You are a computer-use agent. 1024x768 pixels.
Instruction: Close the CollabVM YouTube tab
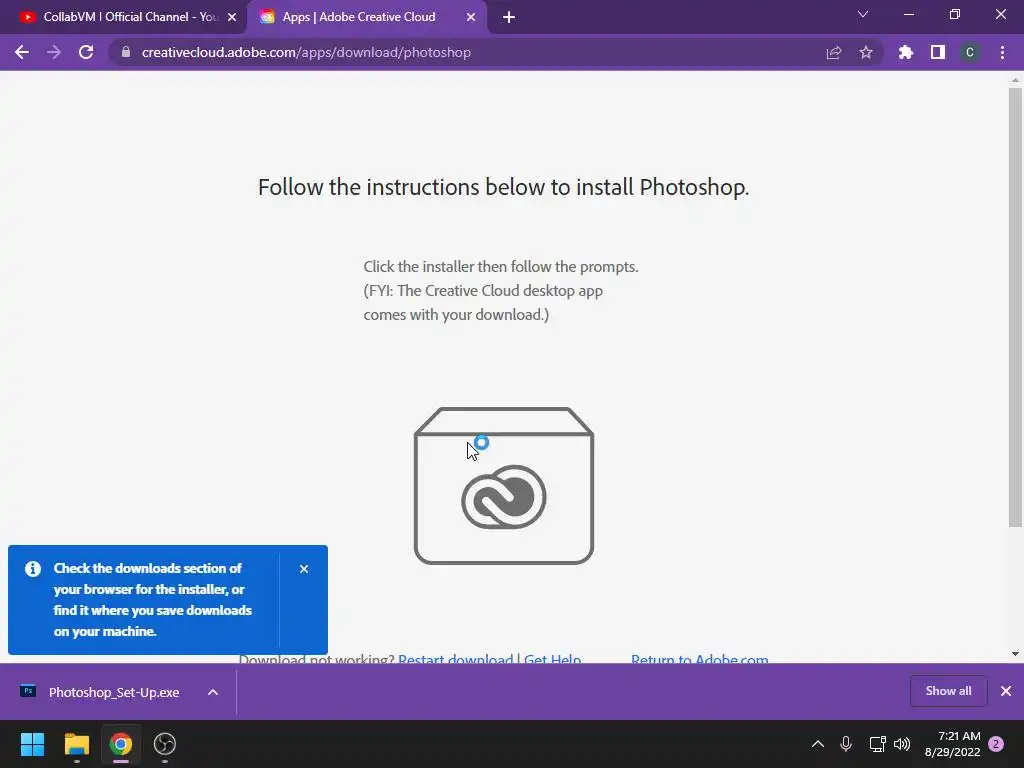[x=232, y=17]
